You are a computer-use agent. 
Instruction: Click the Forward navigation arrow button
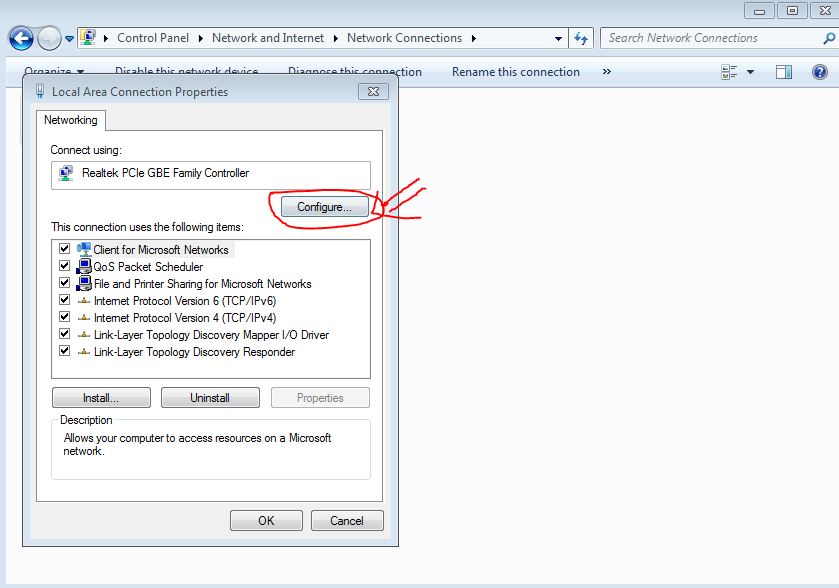click(49, 39)
